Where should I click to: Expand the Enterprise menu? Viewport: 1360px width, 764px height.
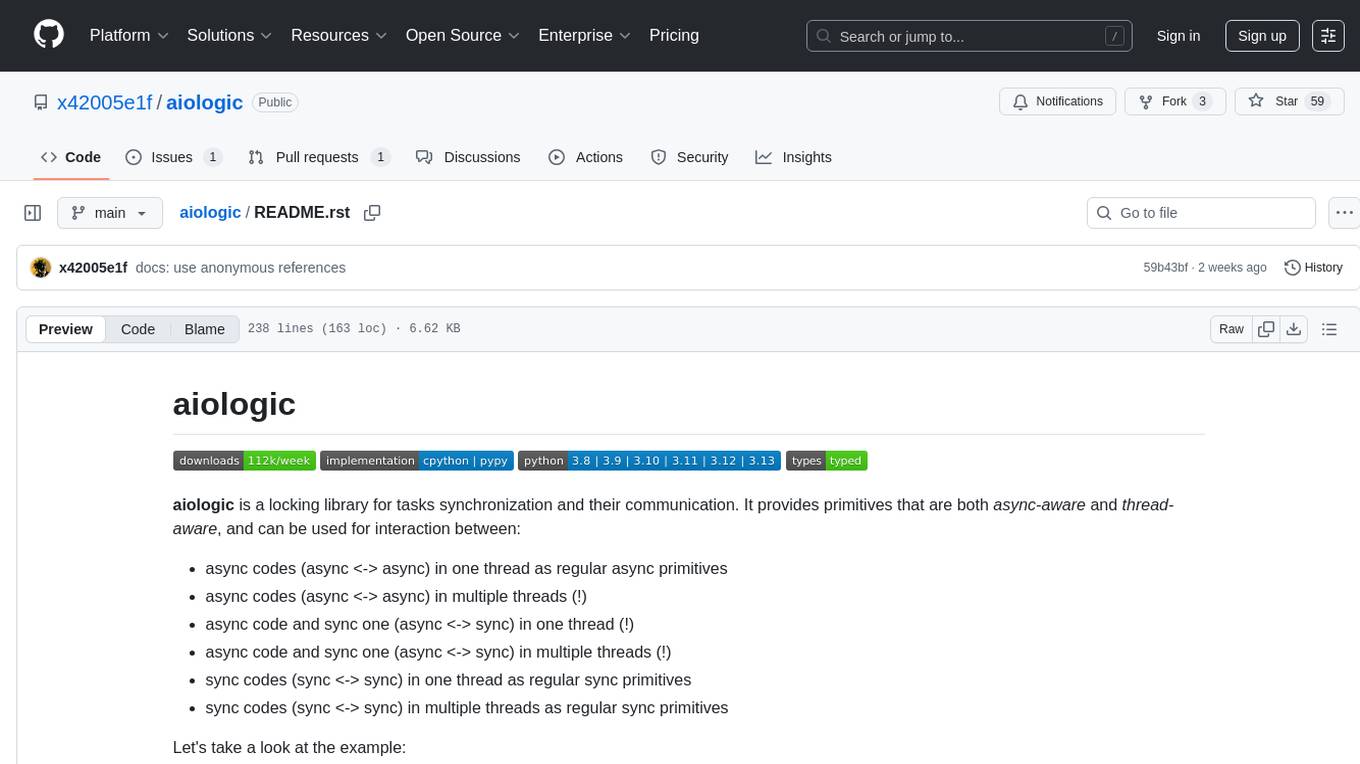tap(584, 35)
